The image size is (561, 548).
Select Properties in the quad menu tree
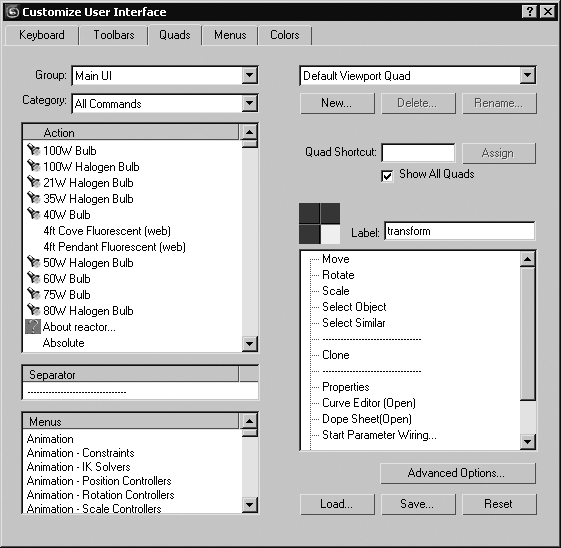[x=346, y=387]
